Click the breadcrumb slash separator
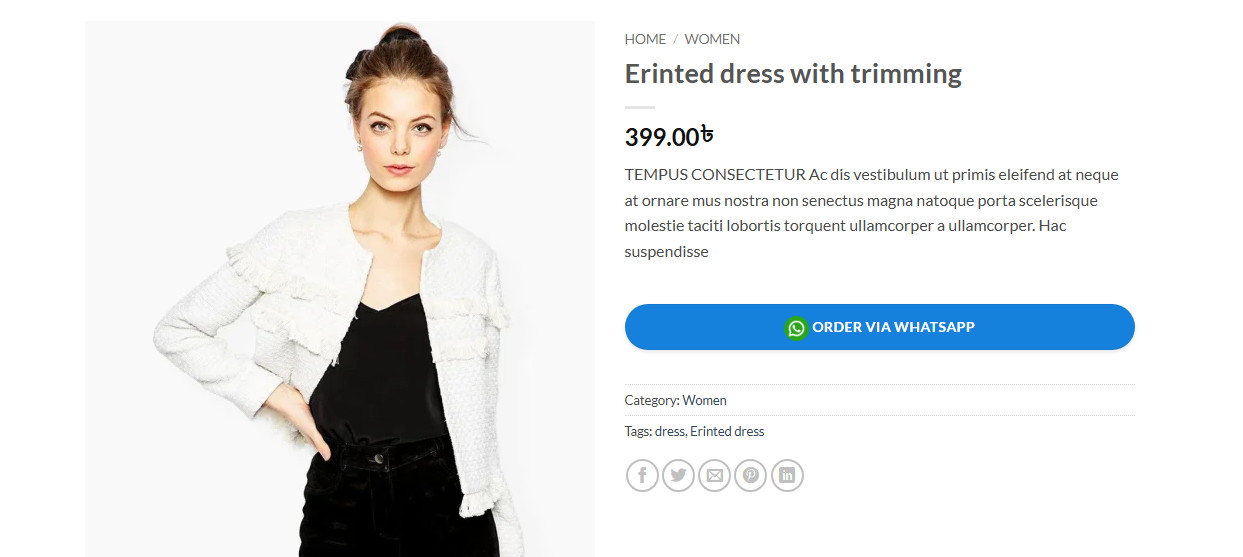The height and width of the screenshot is (557, 1243). point(675,39)
